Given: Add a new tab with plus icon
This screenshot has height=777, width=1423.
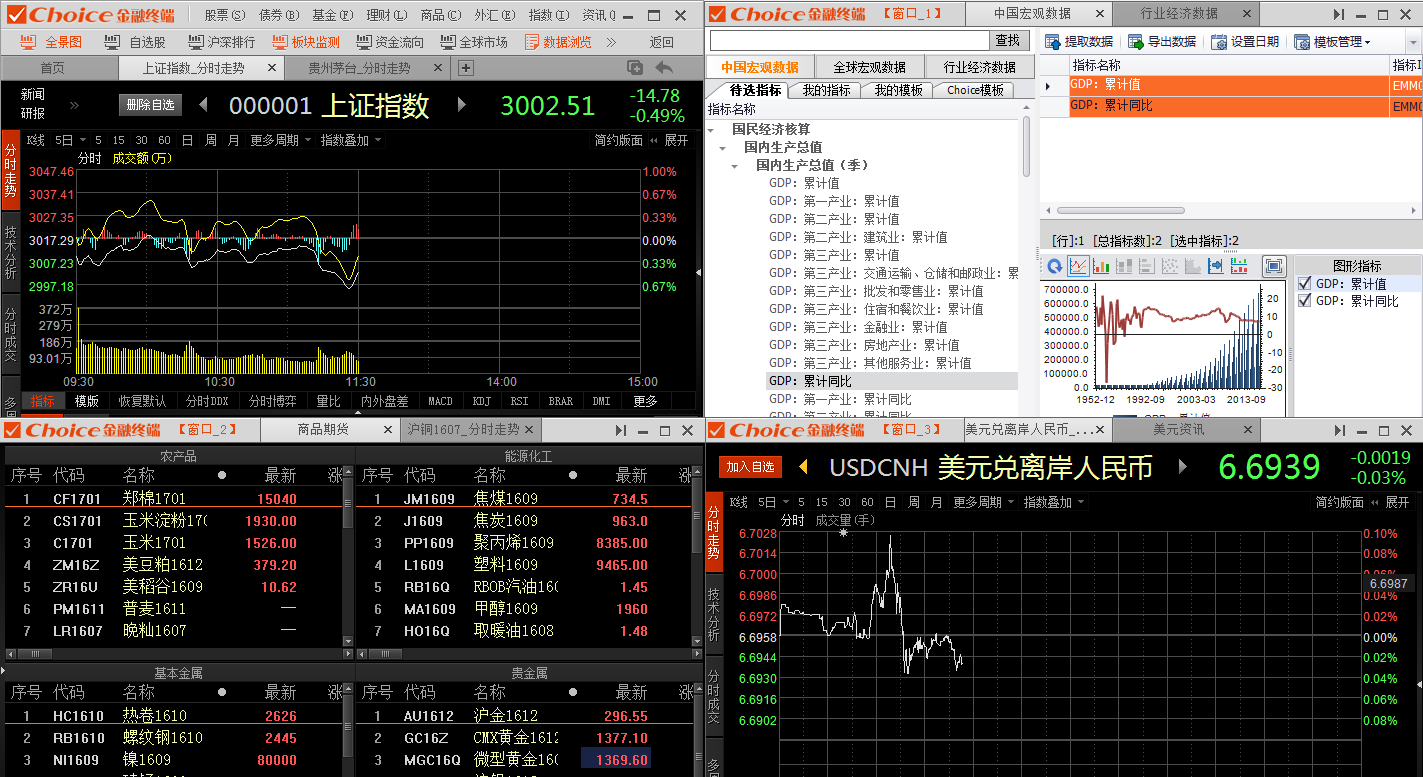Looking at the screenshot, I should pyautogui.click(x=466, y=67).
